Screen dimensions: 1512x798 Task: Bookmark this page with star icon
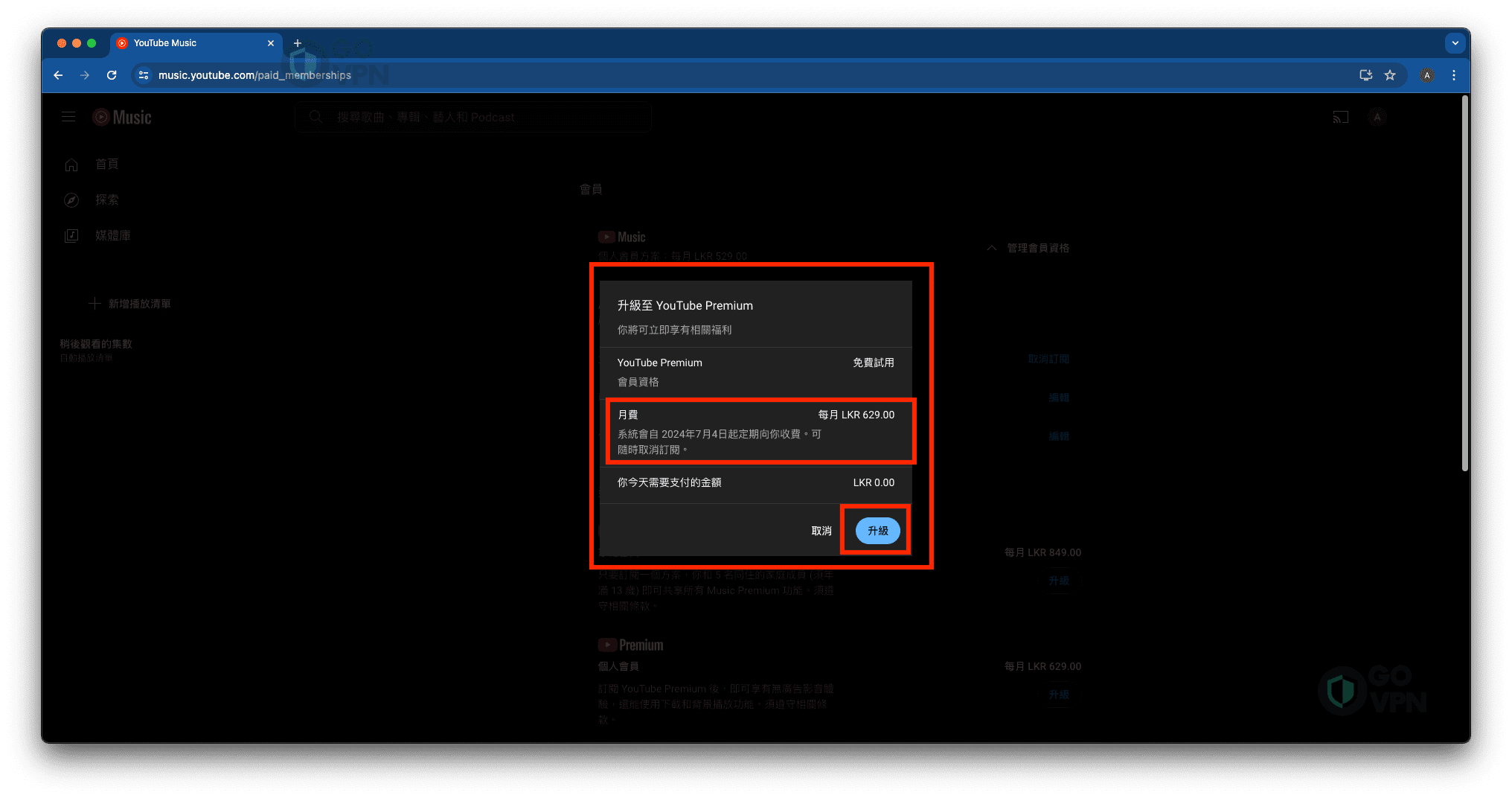[x=1390, y=75]
